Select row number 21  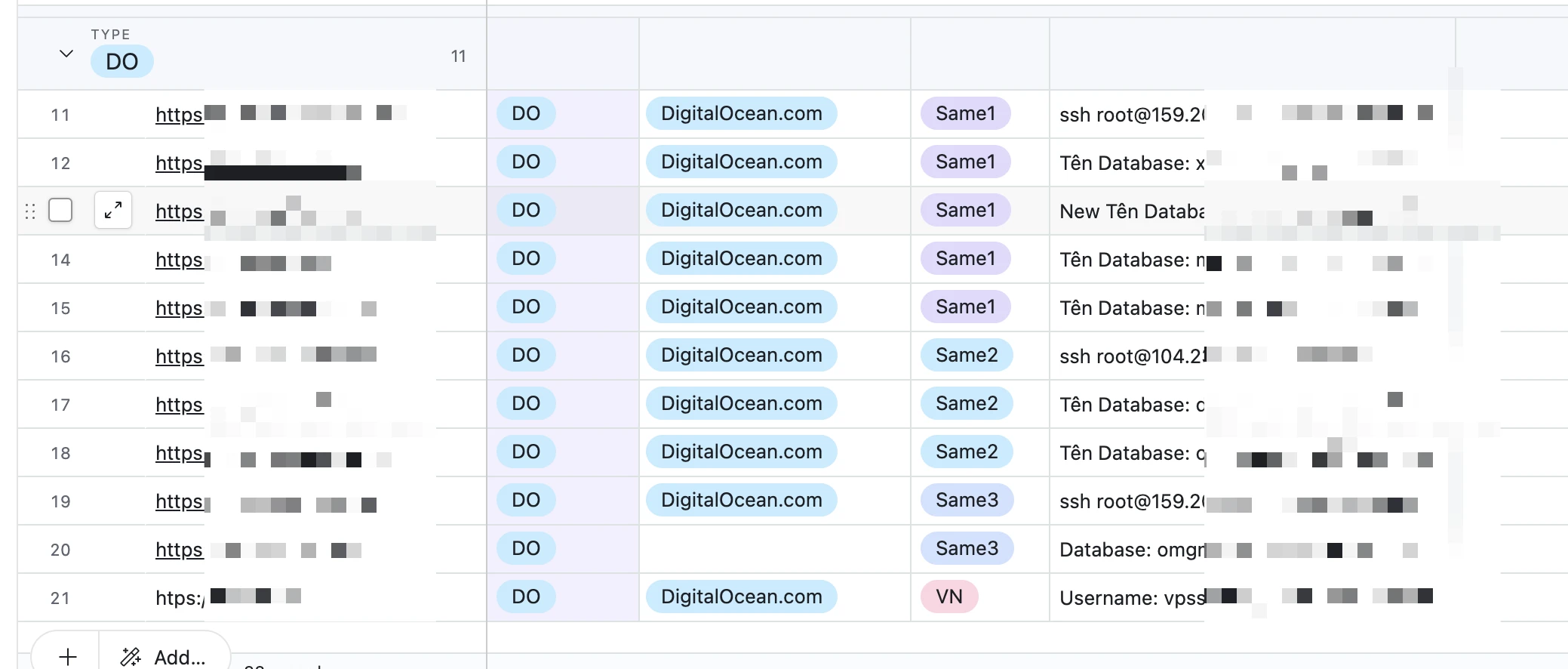point(60,598)
